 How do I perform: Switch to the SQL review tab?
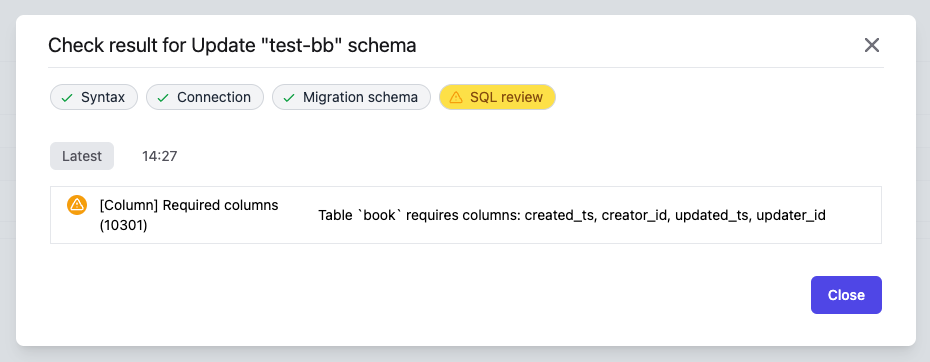[497, 97]
